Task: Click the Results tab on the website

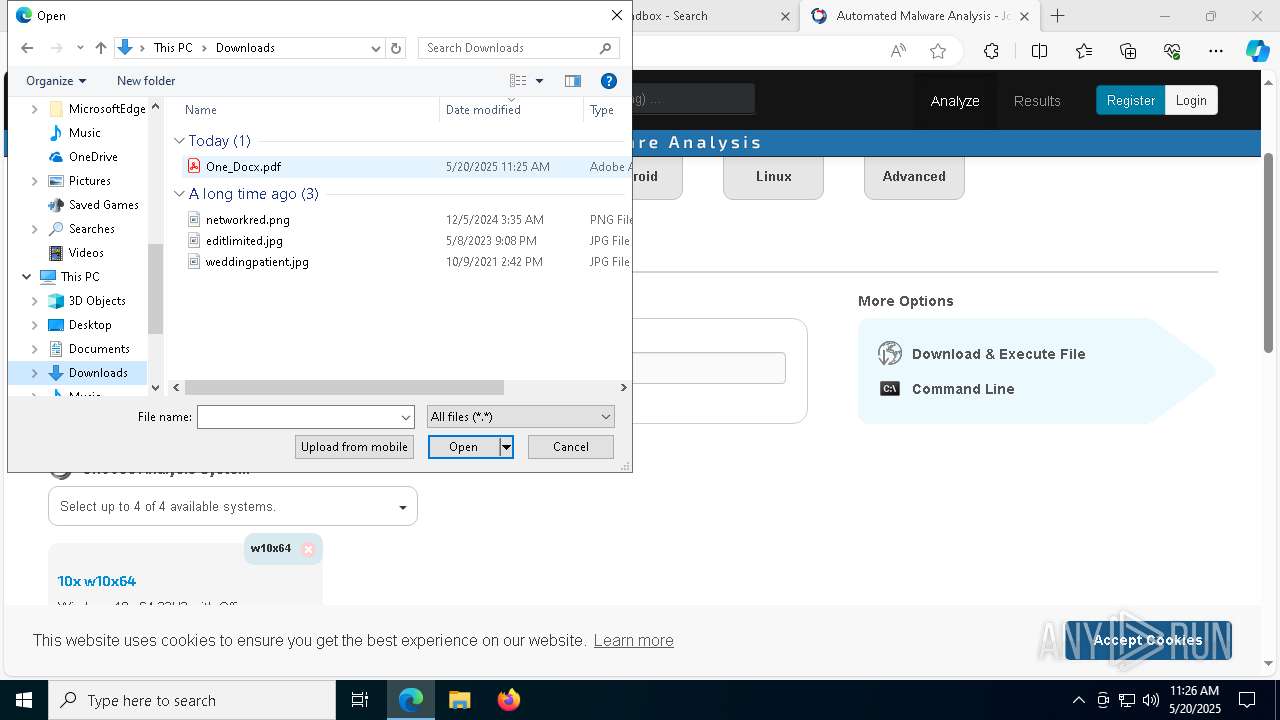Action: (1037, 101)
